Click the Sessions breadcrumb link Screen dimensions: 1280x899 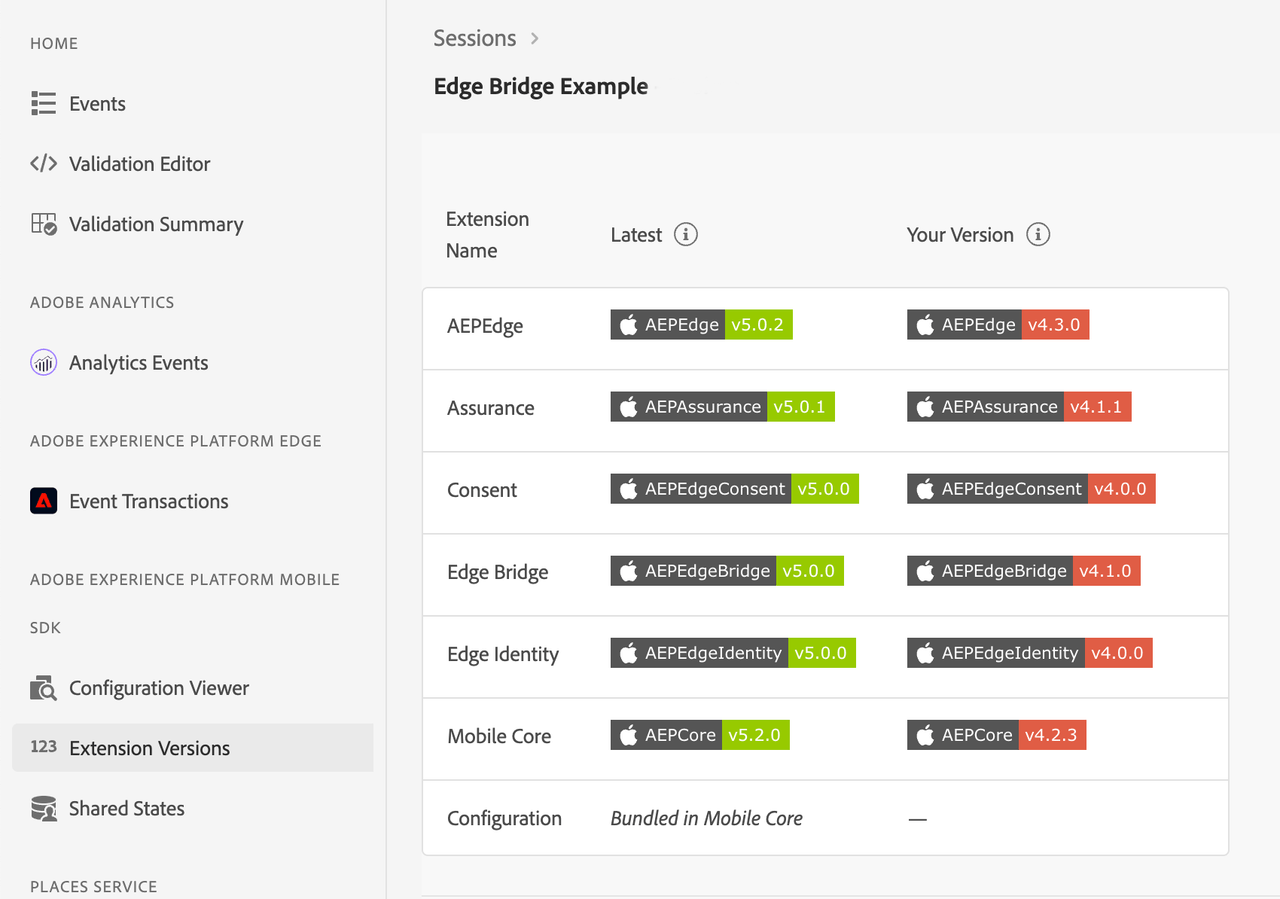click(474, 38)
